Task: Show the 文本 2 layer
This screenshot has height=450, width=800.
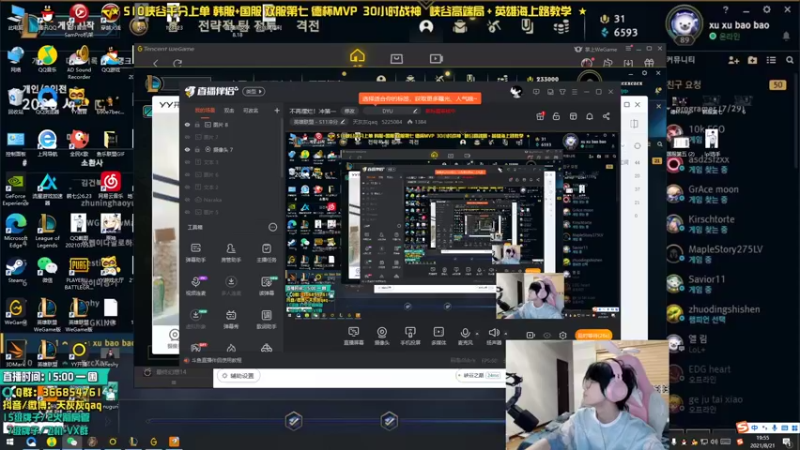Action: click(x=187, y=187)
